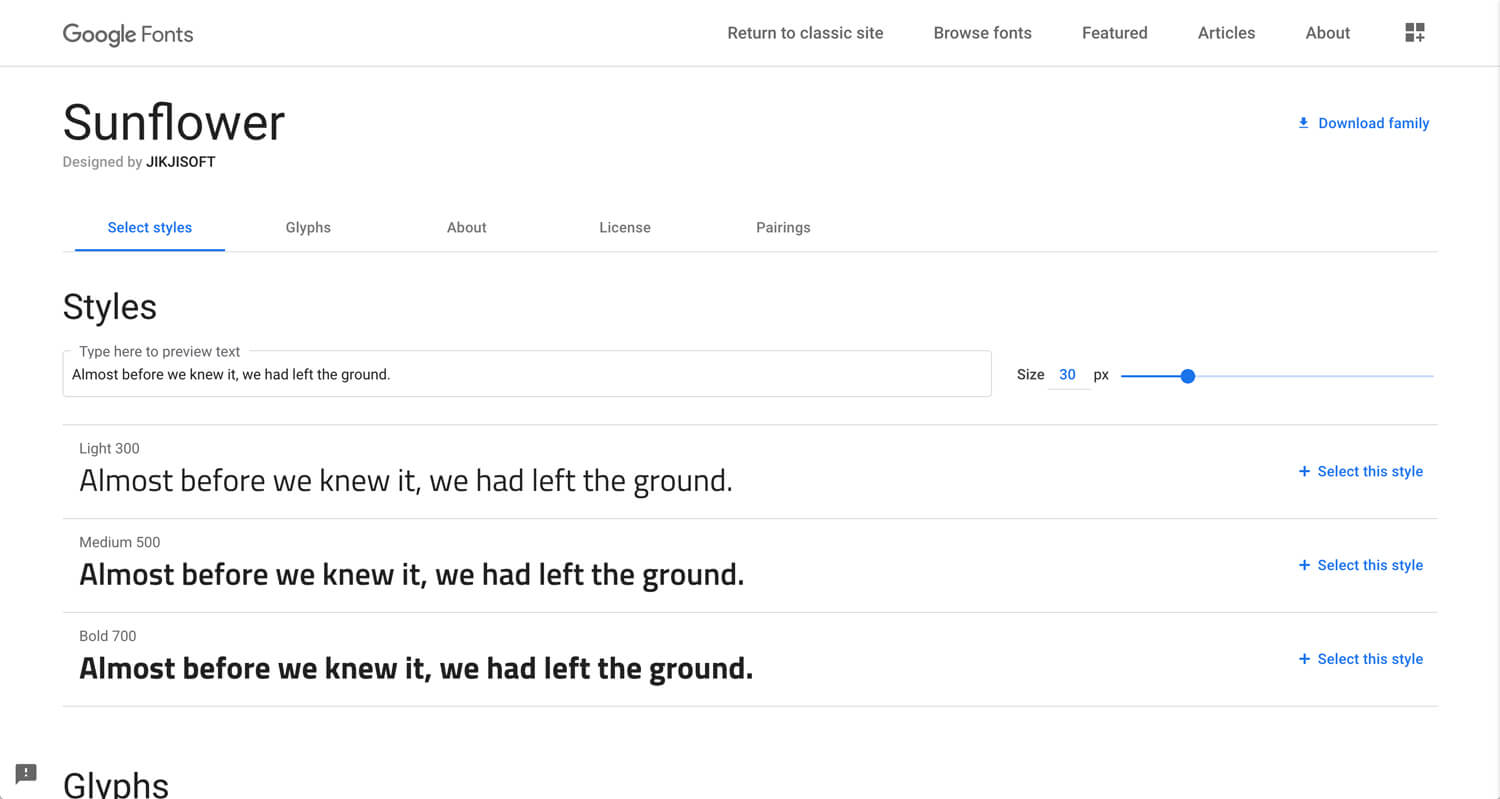Click the Glyphs section heading at bottom
This screenshot has height=799, width=1500.
pos(116,784)
